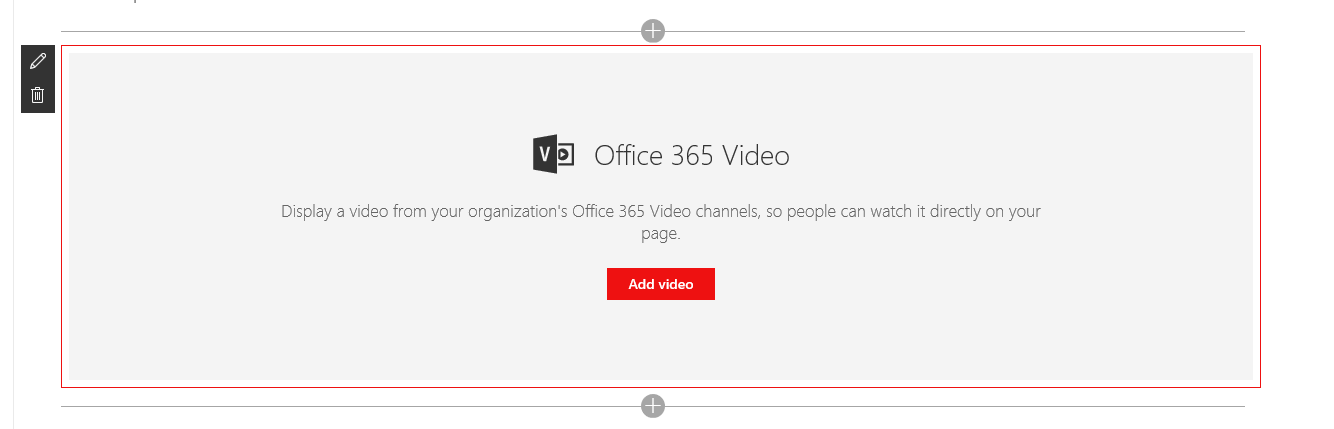Add a section using the lower plus icon

pyautogui.click(x=653, y=406)
